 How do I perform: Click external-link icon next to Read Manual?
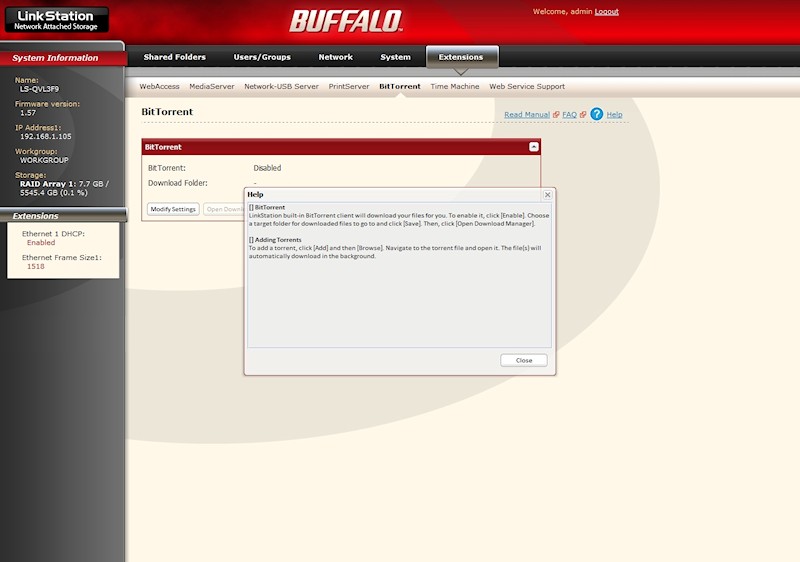click(x=556, y=115)
